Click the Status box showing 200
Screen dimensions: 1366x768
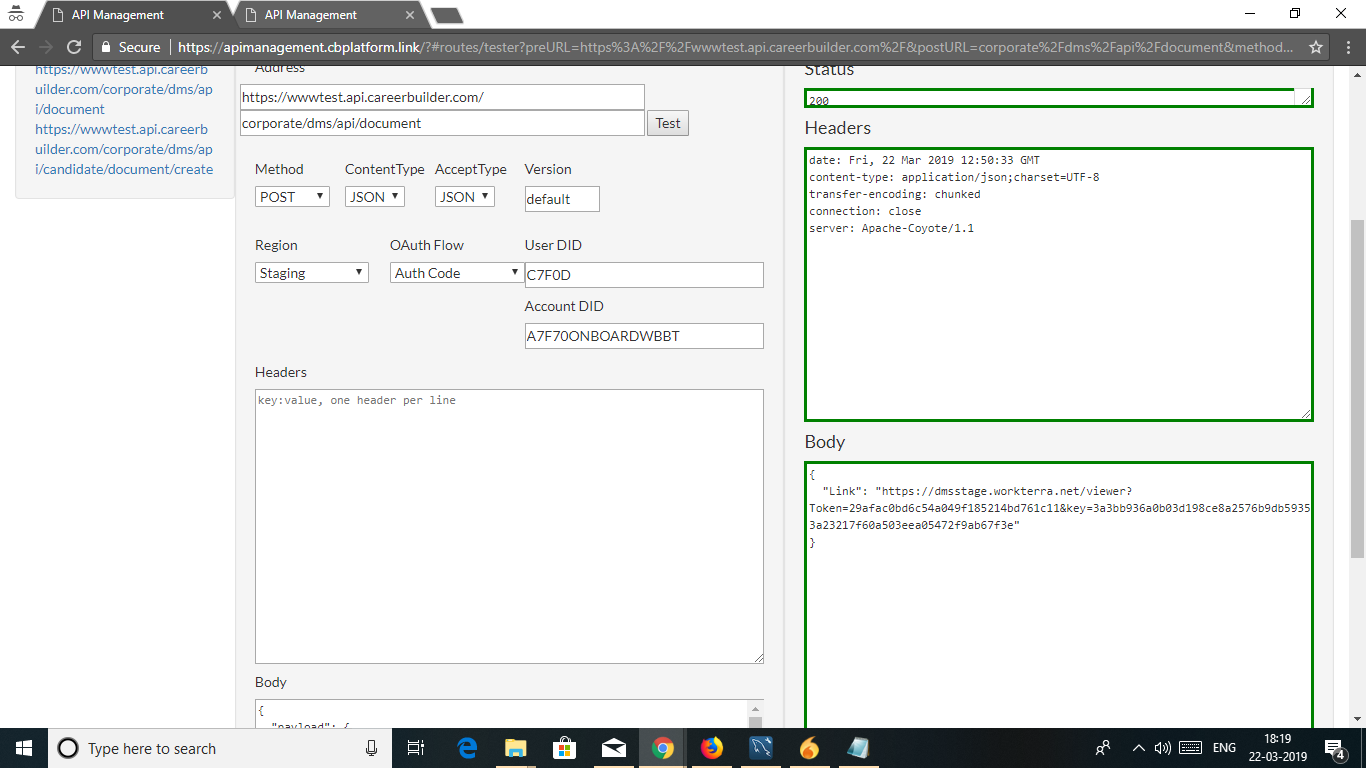1059,98
